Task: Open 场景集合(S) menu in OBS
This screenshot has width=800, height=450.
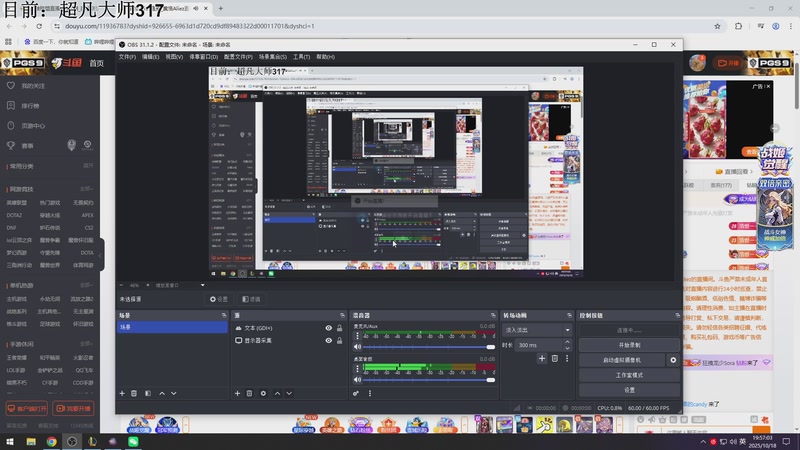Action: click(x=272, y=57)
